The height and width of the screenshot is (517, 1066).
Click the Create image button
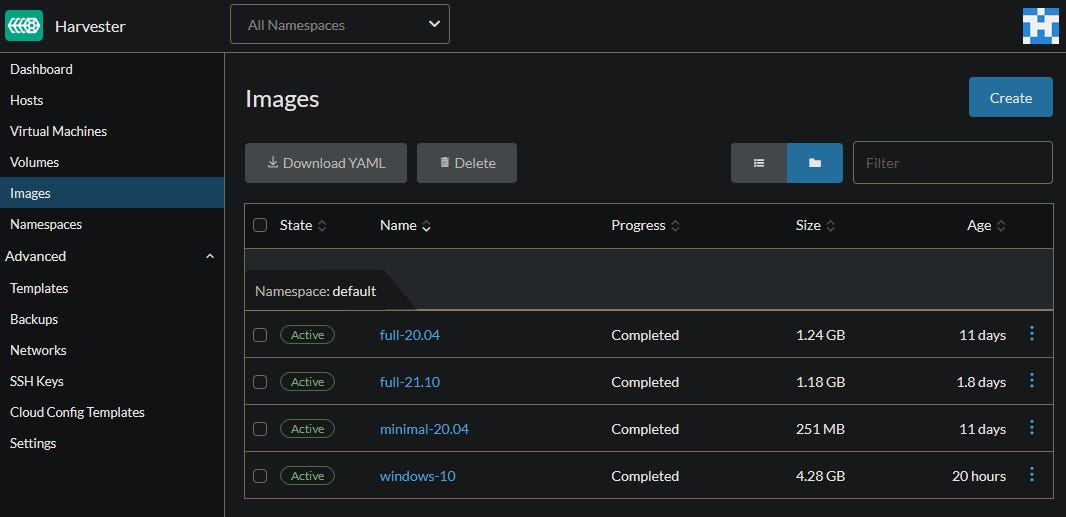(1010, 97)
